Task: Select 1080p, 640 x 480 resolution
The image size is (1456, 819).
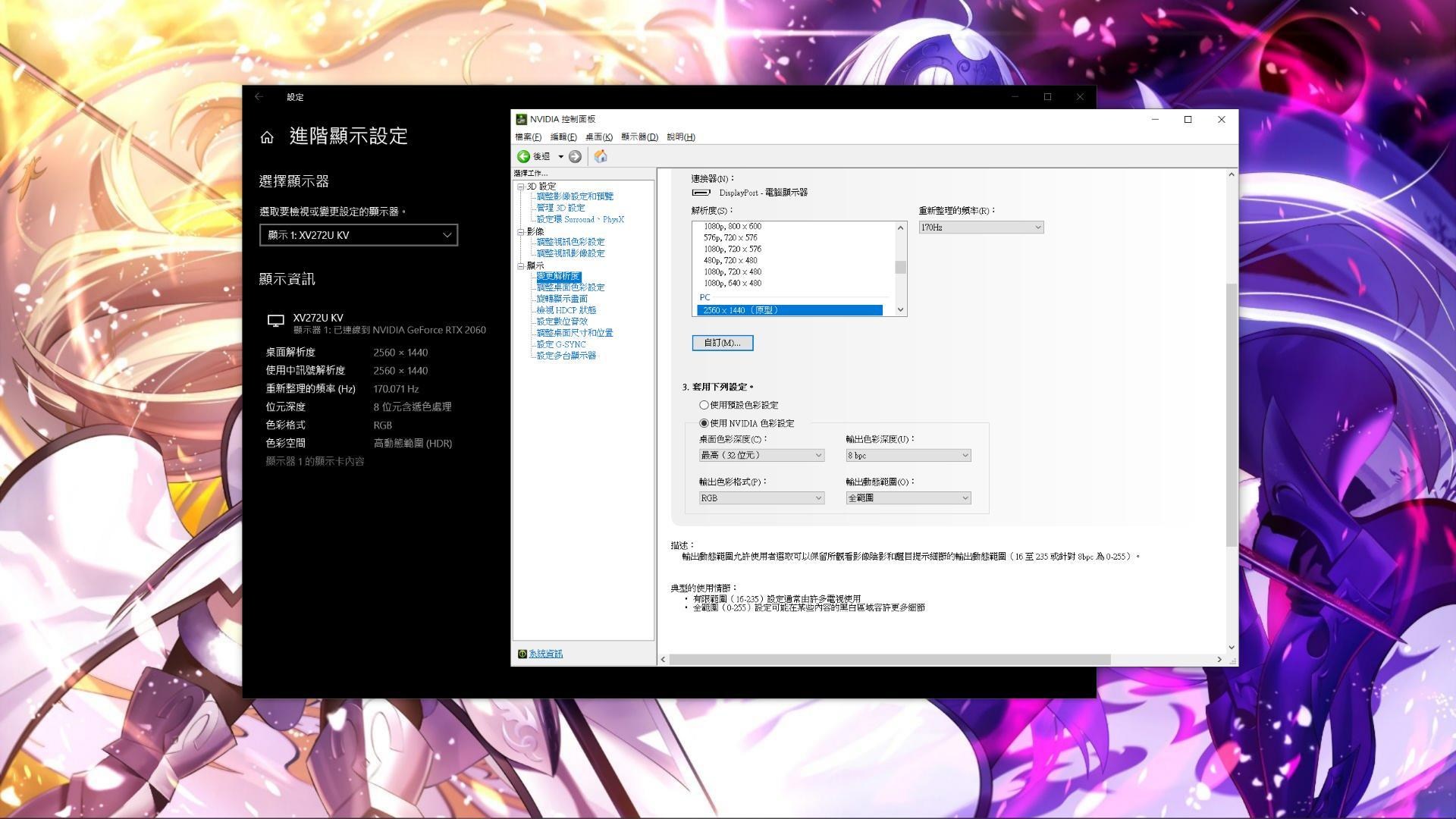Action: pos(732,283)
